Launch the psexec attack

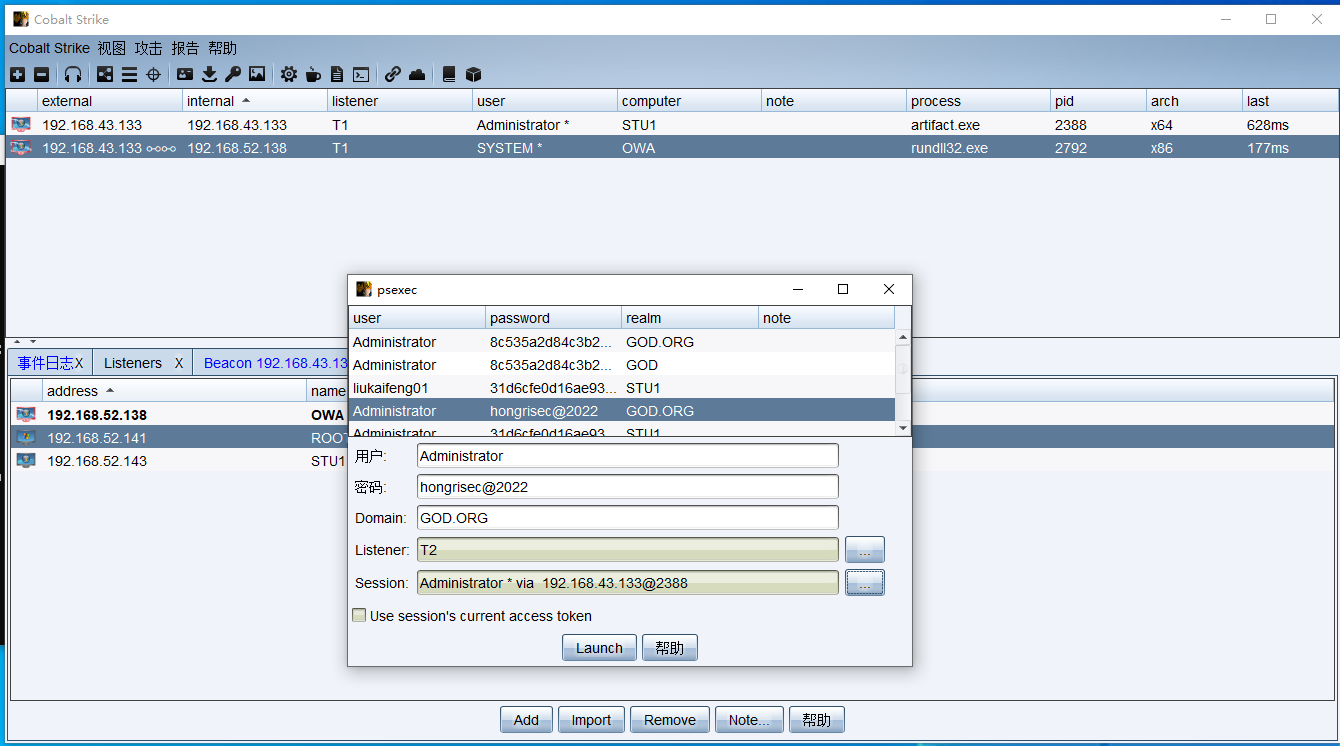(599, 648)
